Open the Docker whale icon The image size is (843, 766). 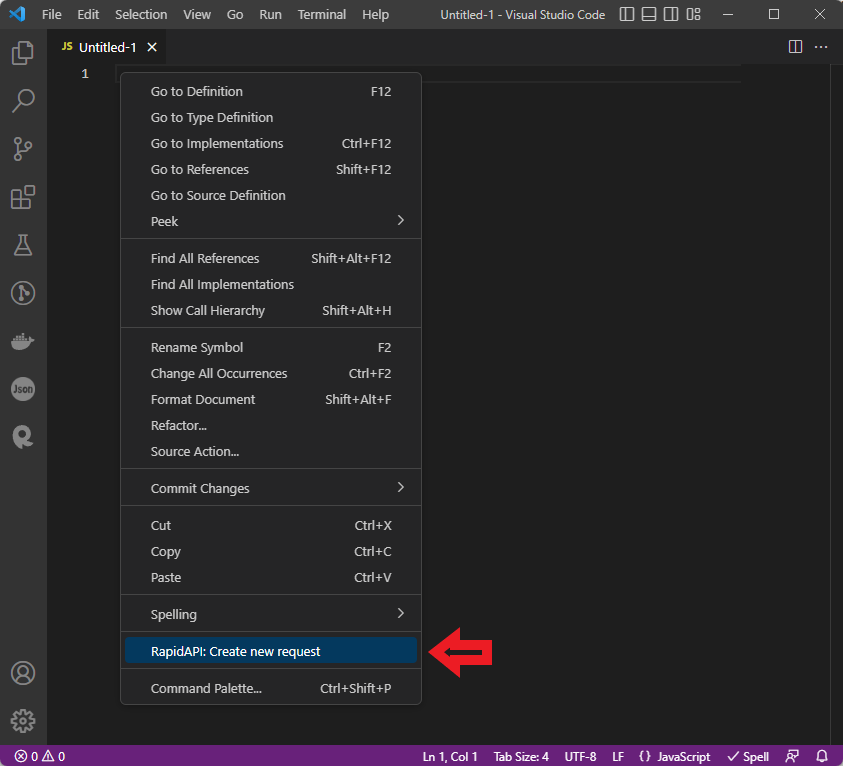coord(23,341)
